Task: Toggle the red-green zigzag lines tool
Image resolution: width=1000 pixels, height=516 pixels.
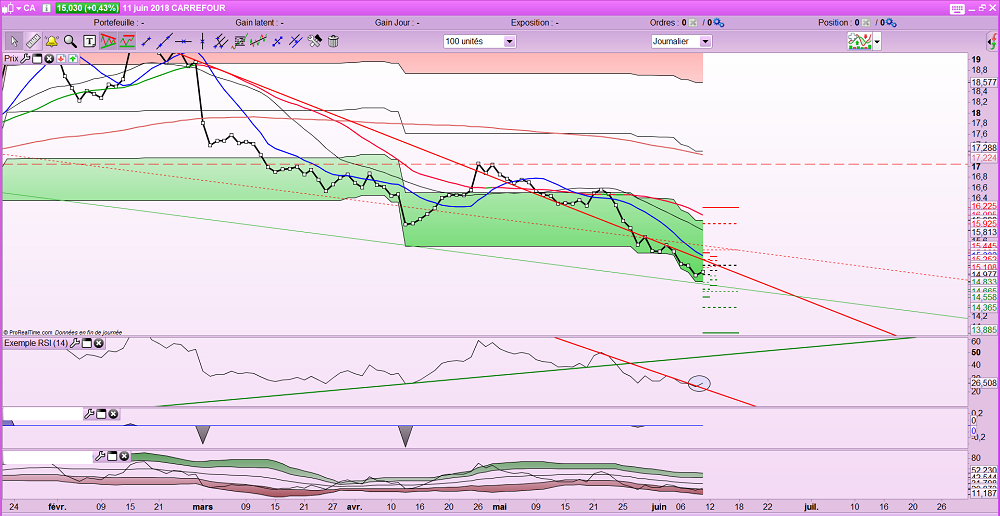Action: [127, 41]
